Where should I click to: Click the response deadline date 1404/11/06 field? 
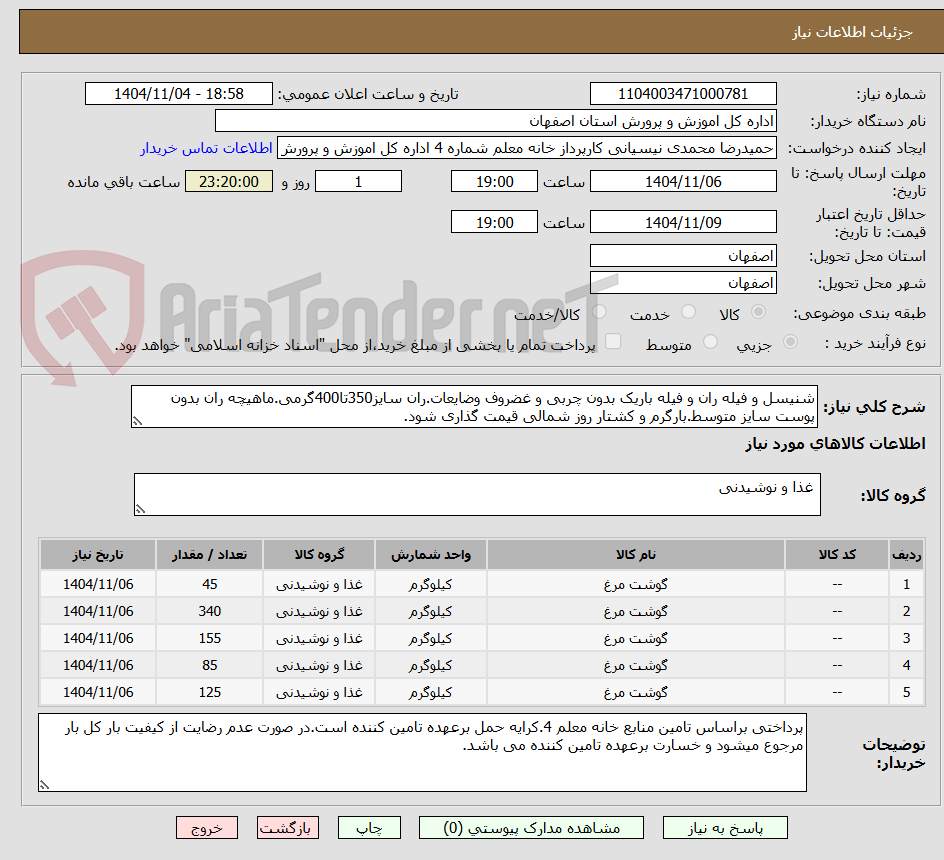683,181
